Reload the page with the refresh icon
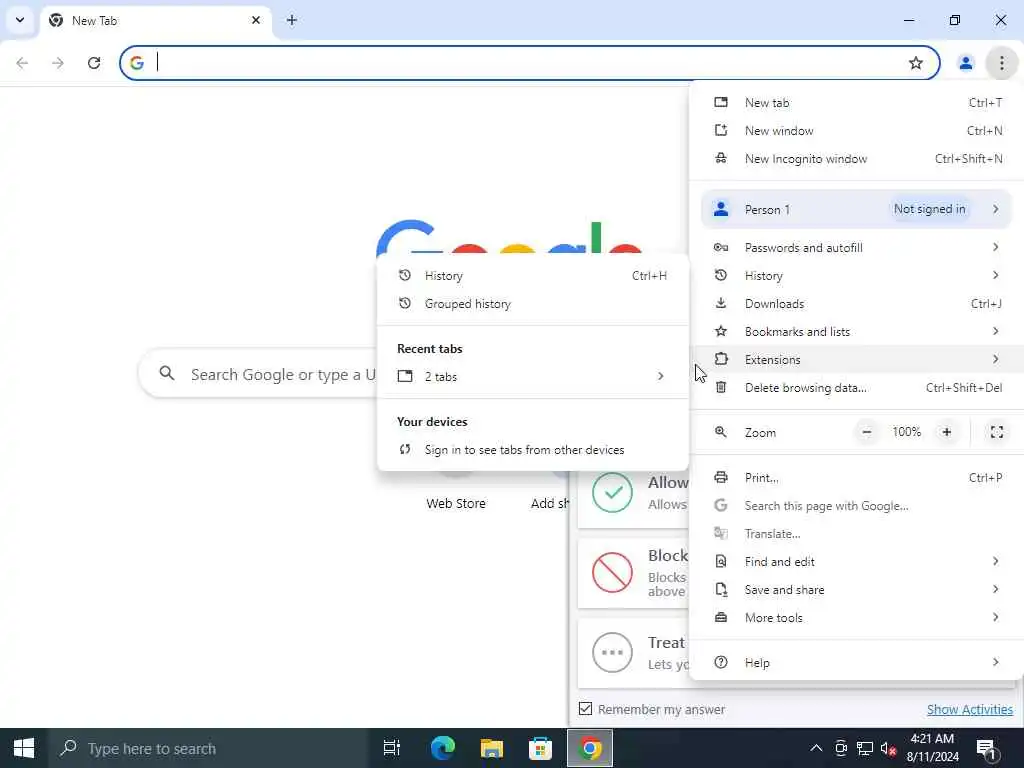1024x768 pixels. 94,63
